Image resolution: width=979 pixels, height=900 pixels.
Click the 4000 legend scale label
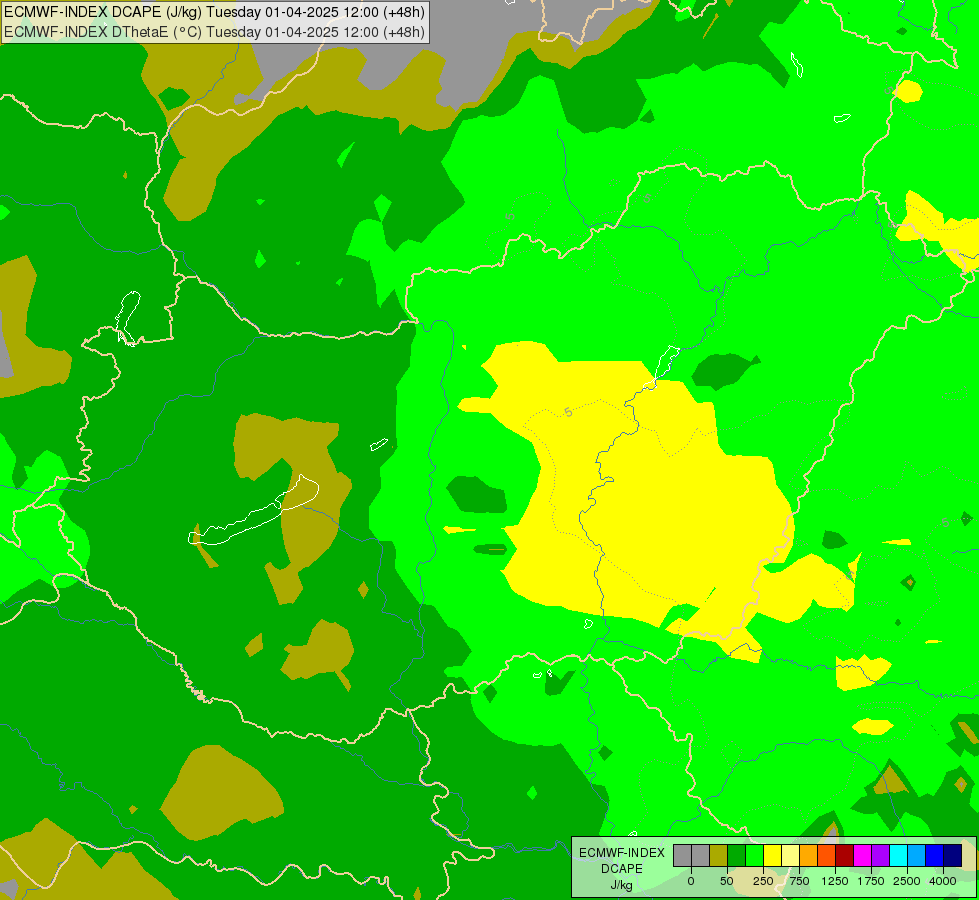pos(943,881)
